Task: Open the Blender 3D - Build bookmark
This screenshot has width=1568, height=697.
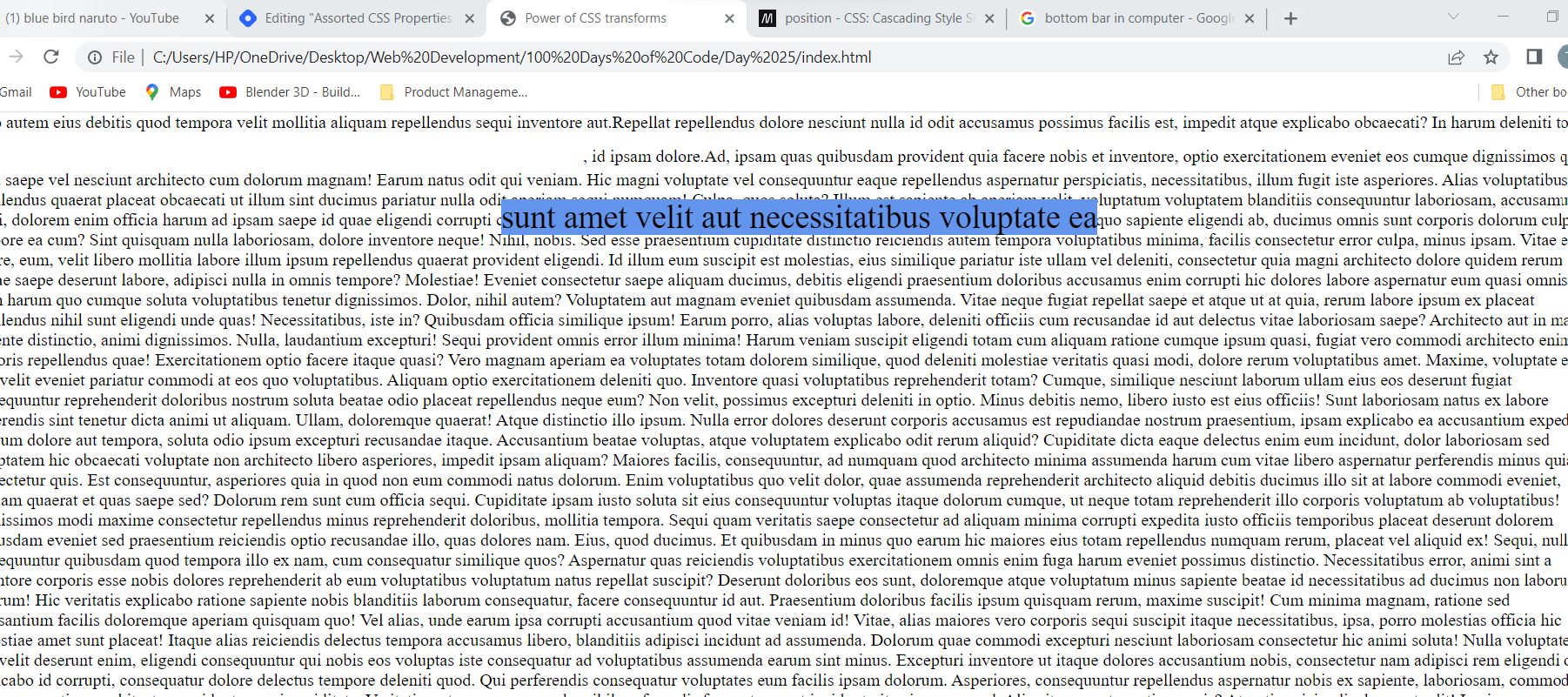Action: pyautogui.click(x=290, y=92)
